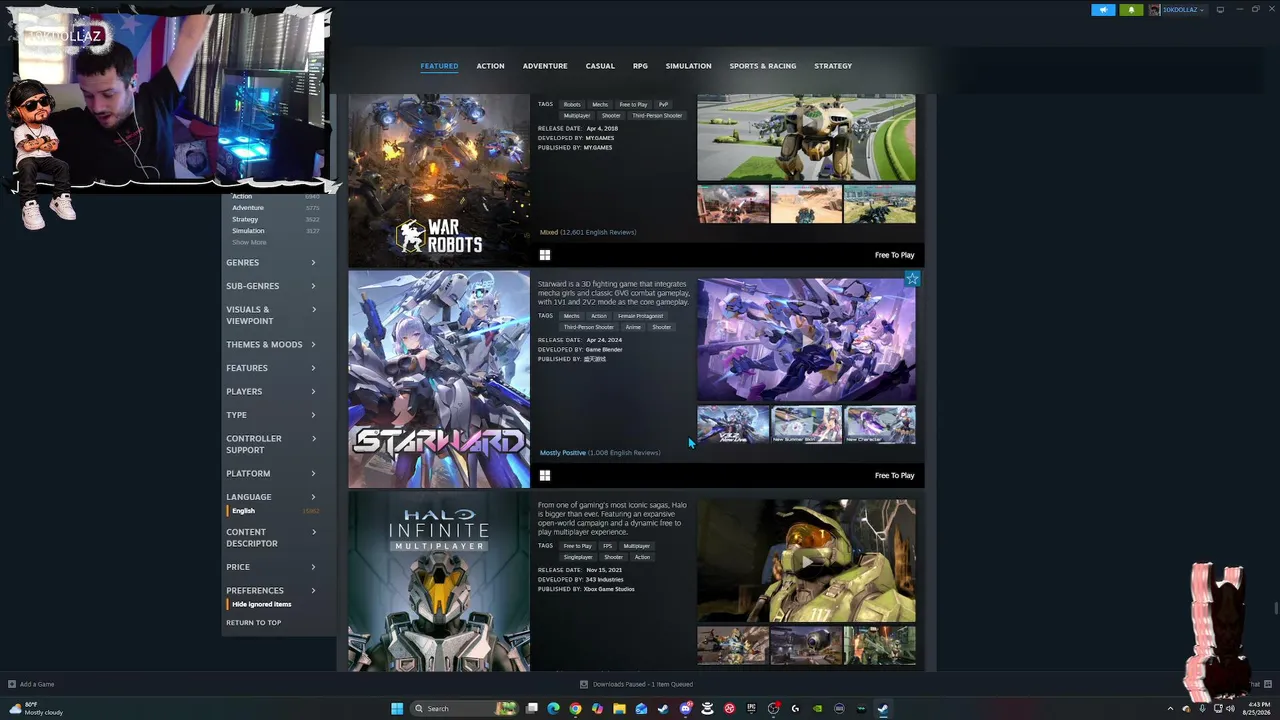View Starward 'New Character' screenshot thumbnail

coord(880,425)
